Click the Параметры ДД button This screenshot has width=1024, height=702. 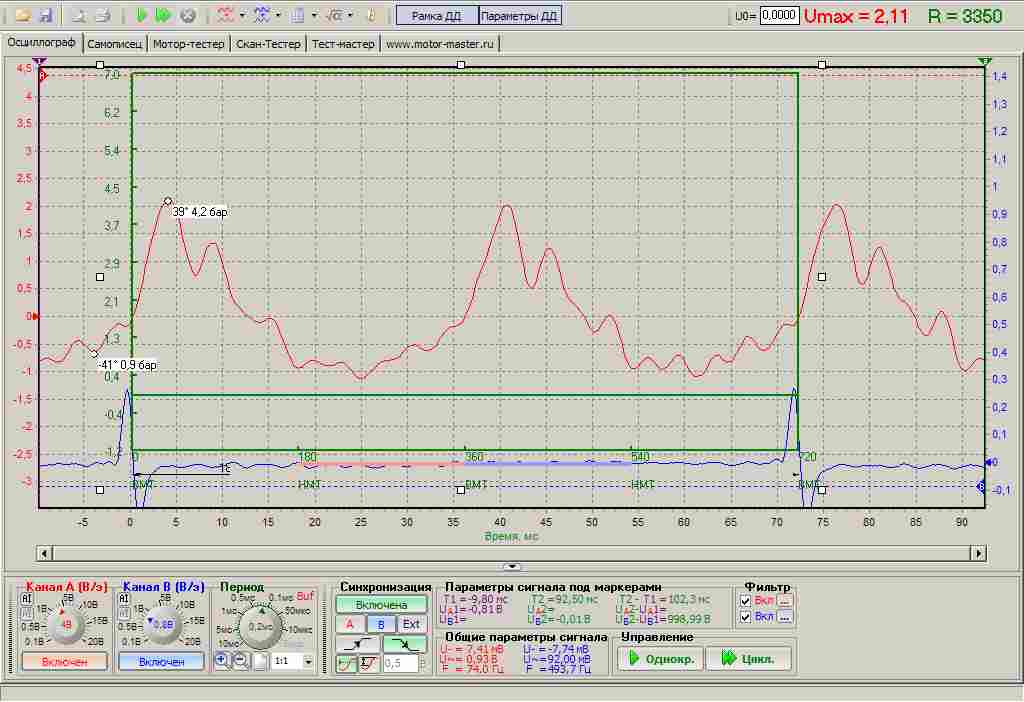pos(519,16)
